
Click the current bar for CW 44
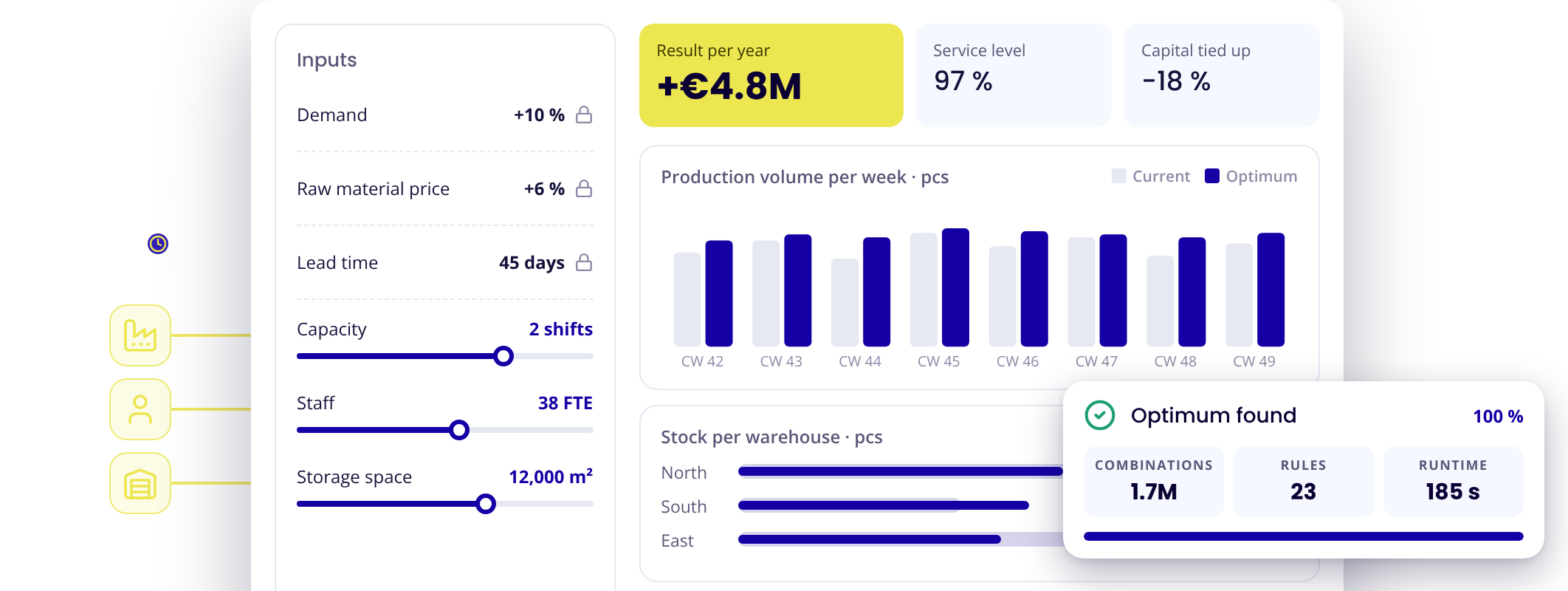[x=845, y=302]
